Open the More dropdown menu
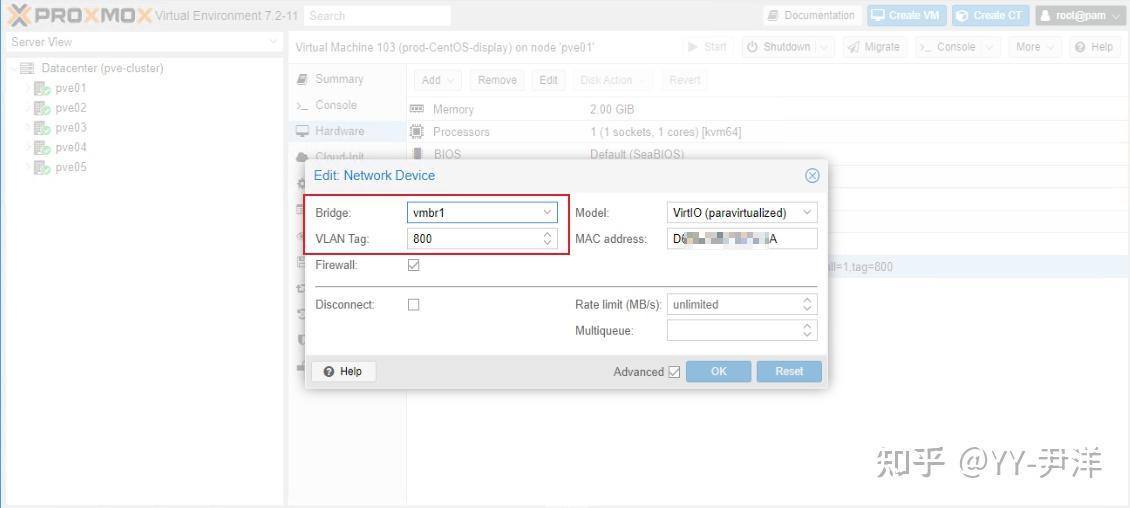The width and height of the screenshot is (1130, 508). tap(1035, 47)
